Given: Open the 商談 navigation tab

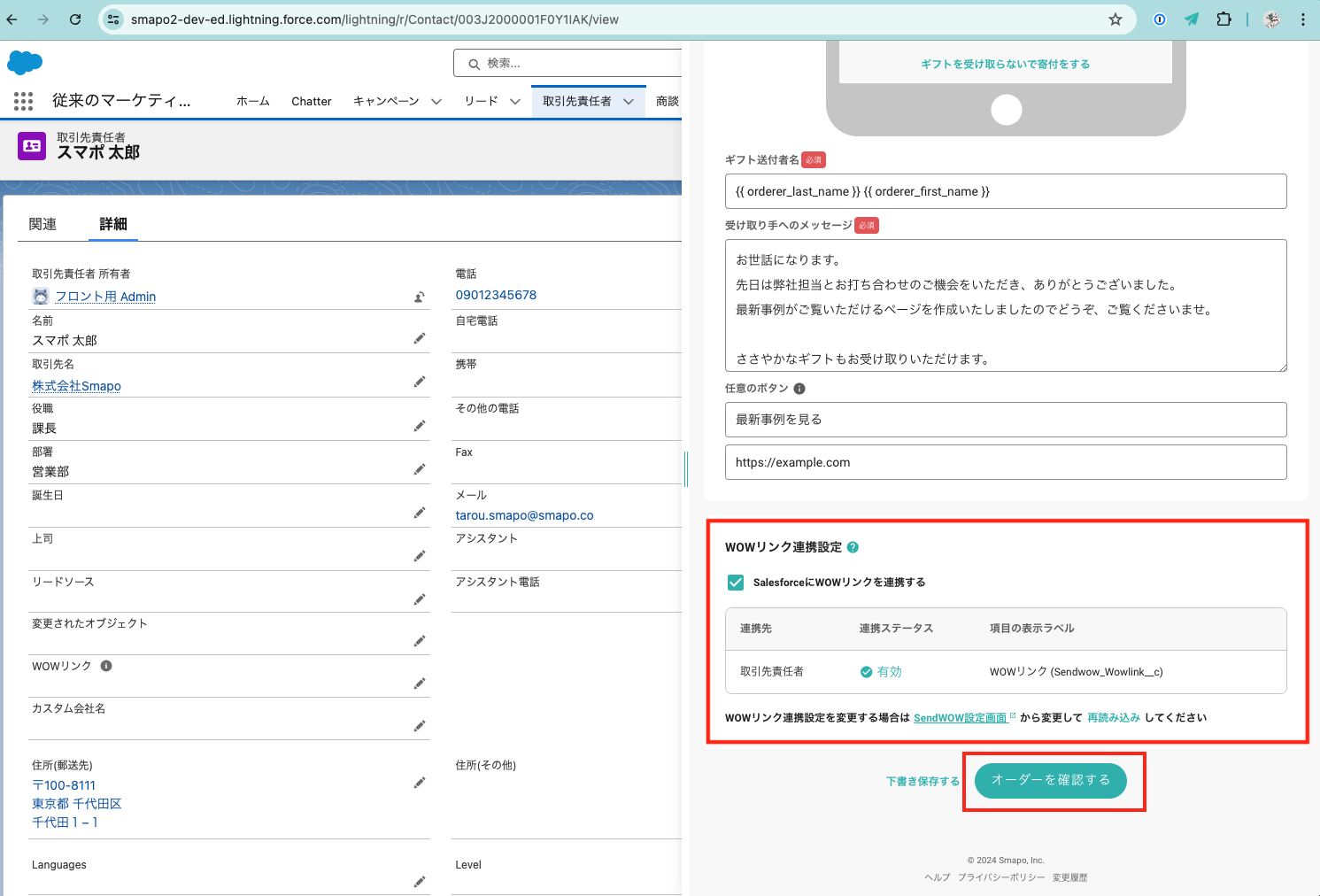Looking at the screenshot, I should pos(668,102).
